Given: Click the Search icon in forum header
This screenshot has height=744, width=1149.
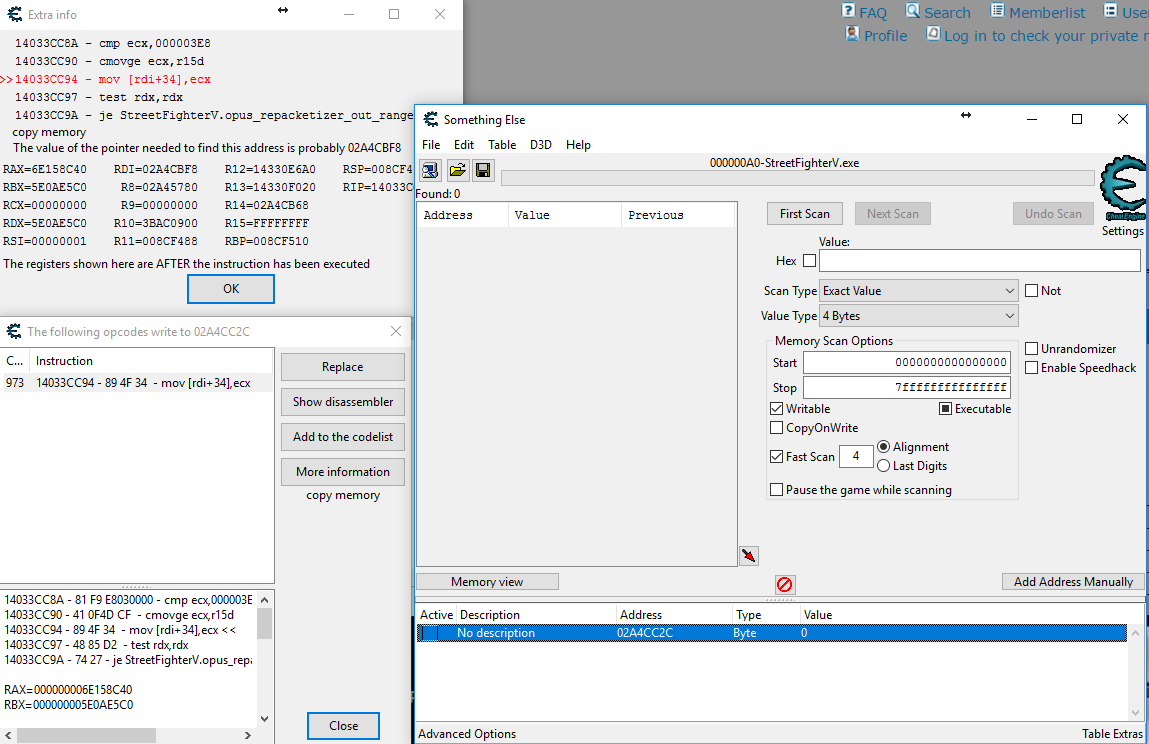Looking at the screenshot, I should click(913, 11).
